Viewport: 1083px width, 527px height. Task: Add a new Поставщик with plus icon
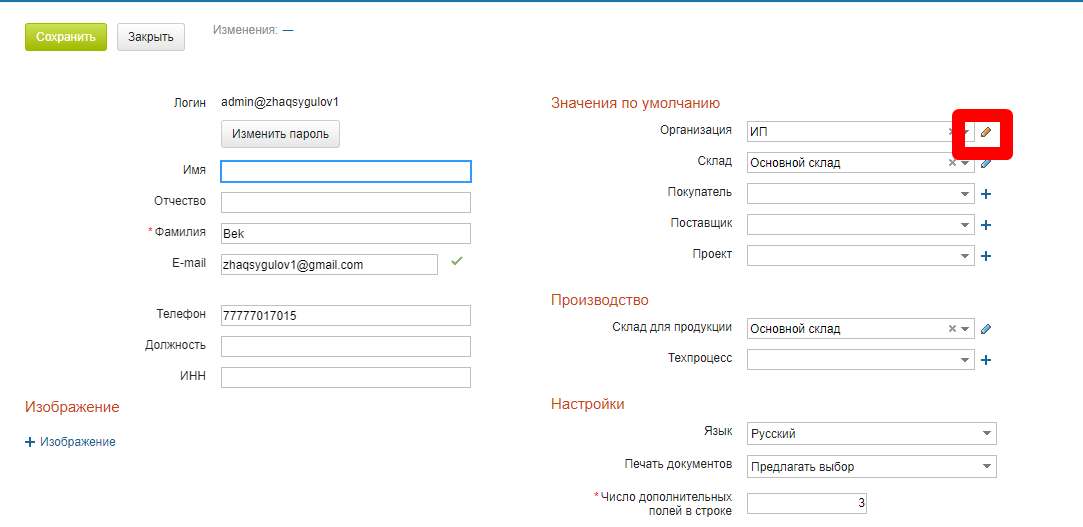pos(986,225)
